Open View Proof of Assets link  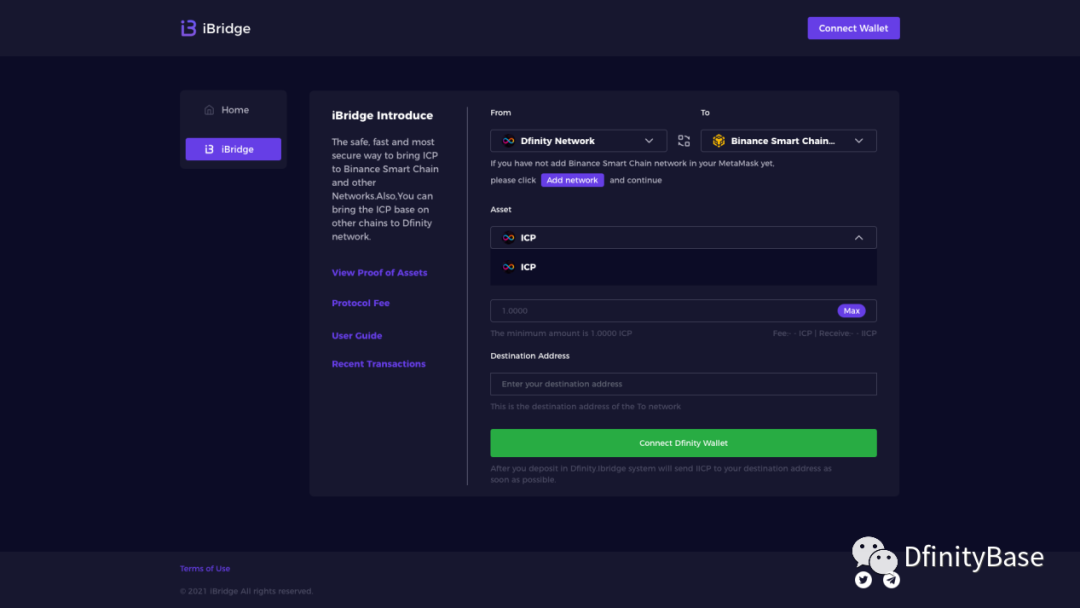[x=380, y=273]
